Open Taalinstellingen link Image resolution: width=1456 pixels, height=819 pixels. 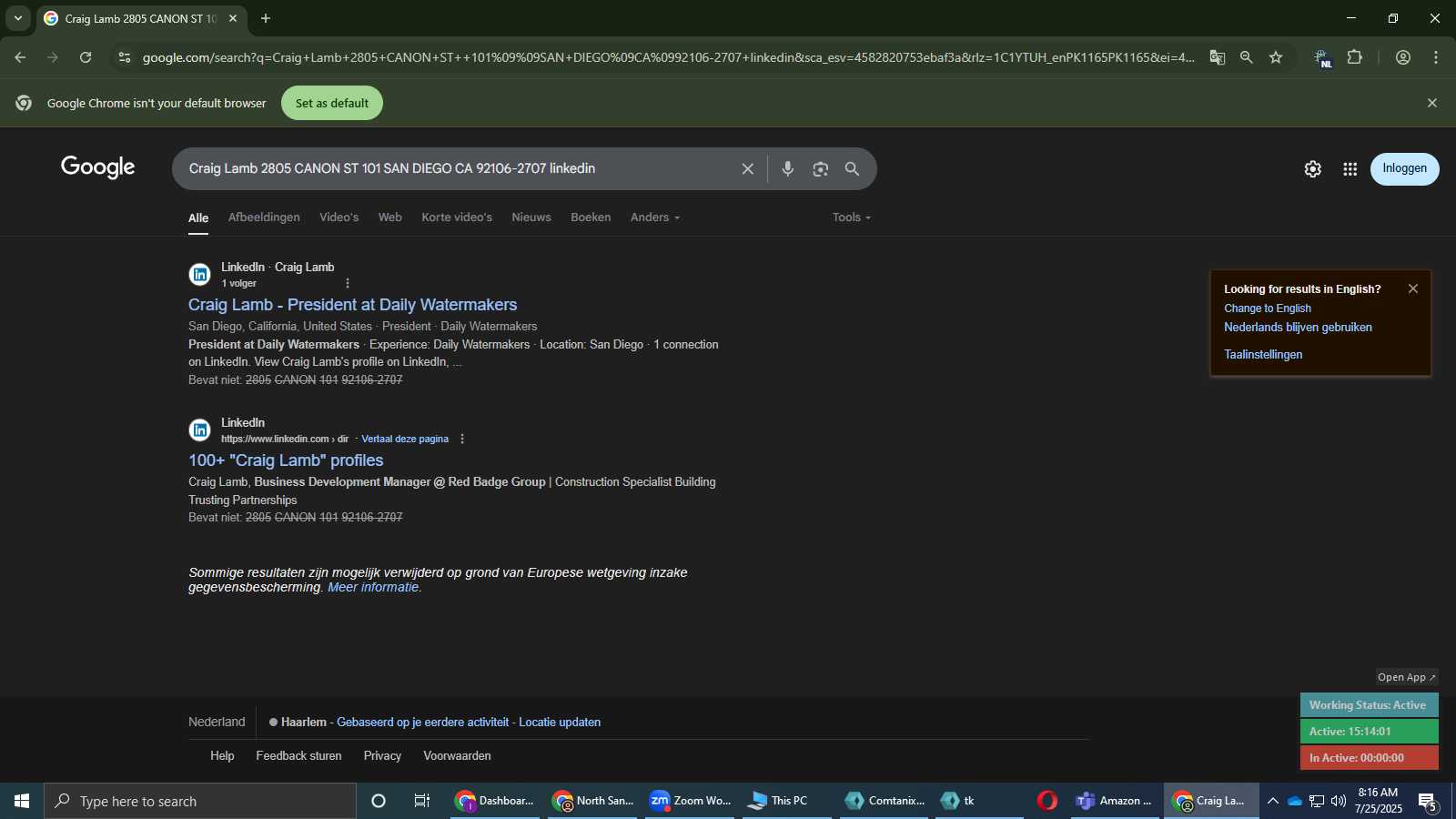click(x=1263, y=355)
